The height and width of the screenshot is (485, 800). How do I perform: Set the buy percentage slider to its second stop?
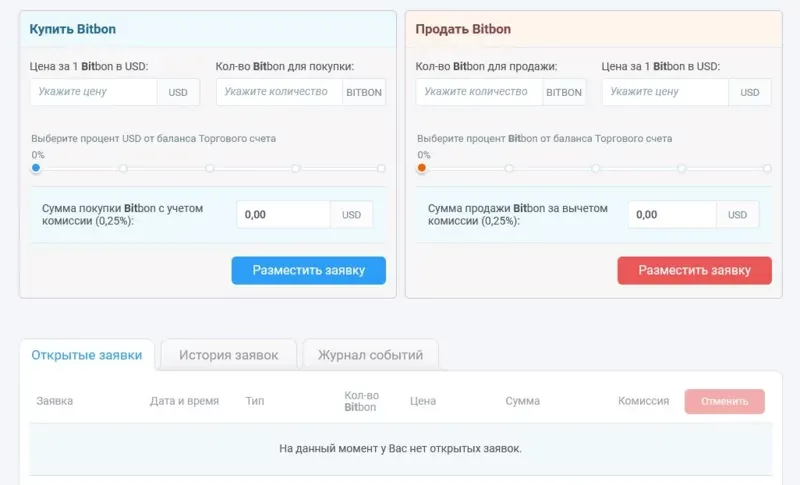pos(123,168)
